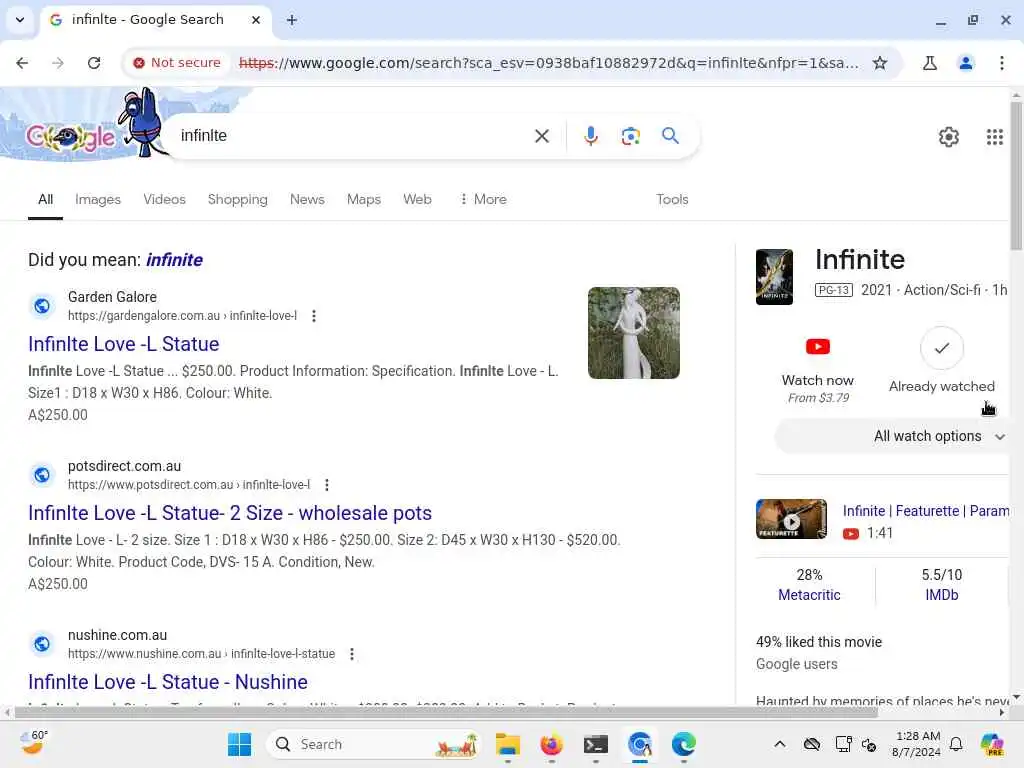Image resolution: width=1024 pixels, height=768 pixels.
Task: Open options for potsdirect.com.au result
Action: (x=327, y=485)
